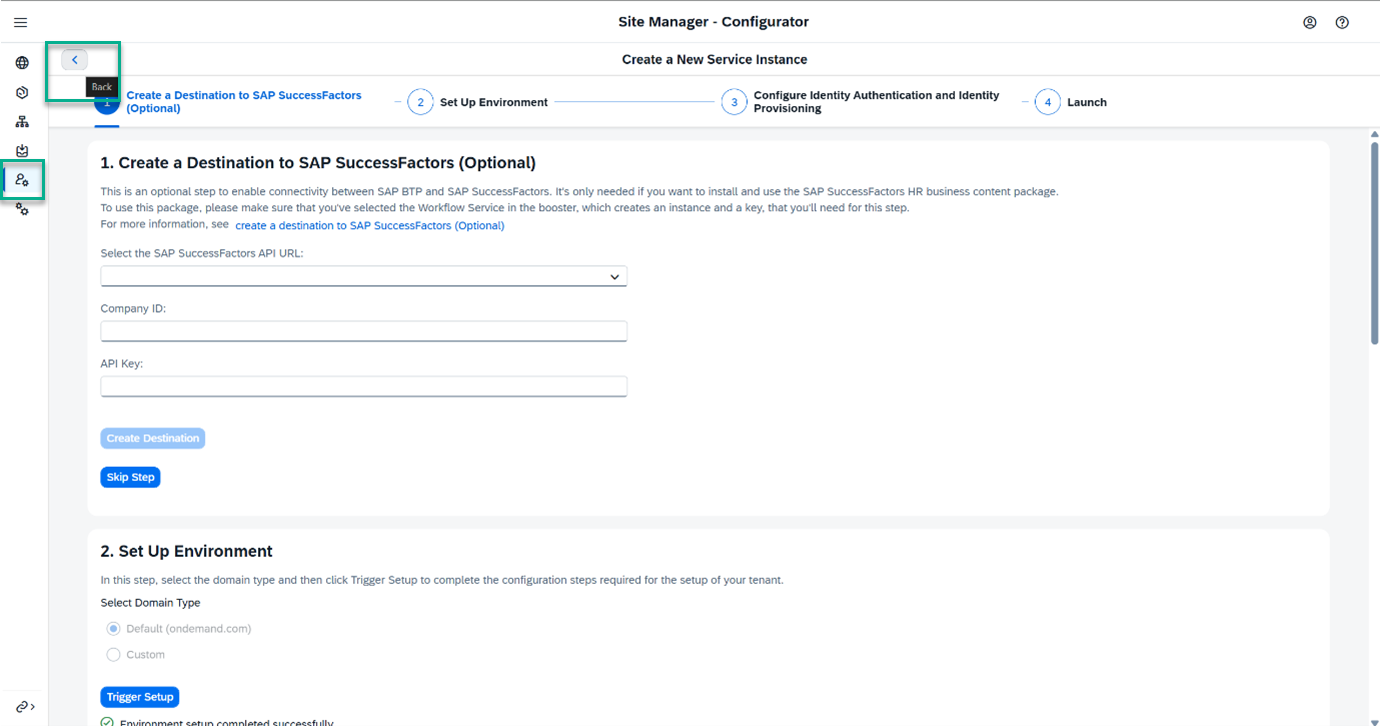Click the '2. Set Up Environment' section heading
Image resolution: width=1380 pixels, height=726 pixels.
(x=187, y=551)
